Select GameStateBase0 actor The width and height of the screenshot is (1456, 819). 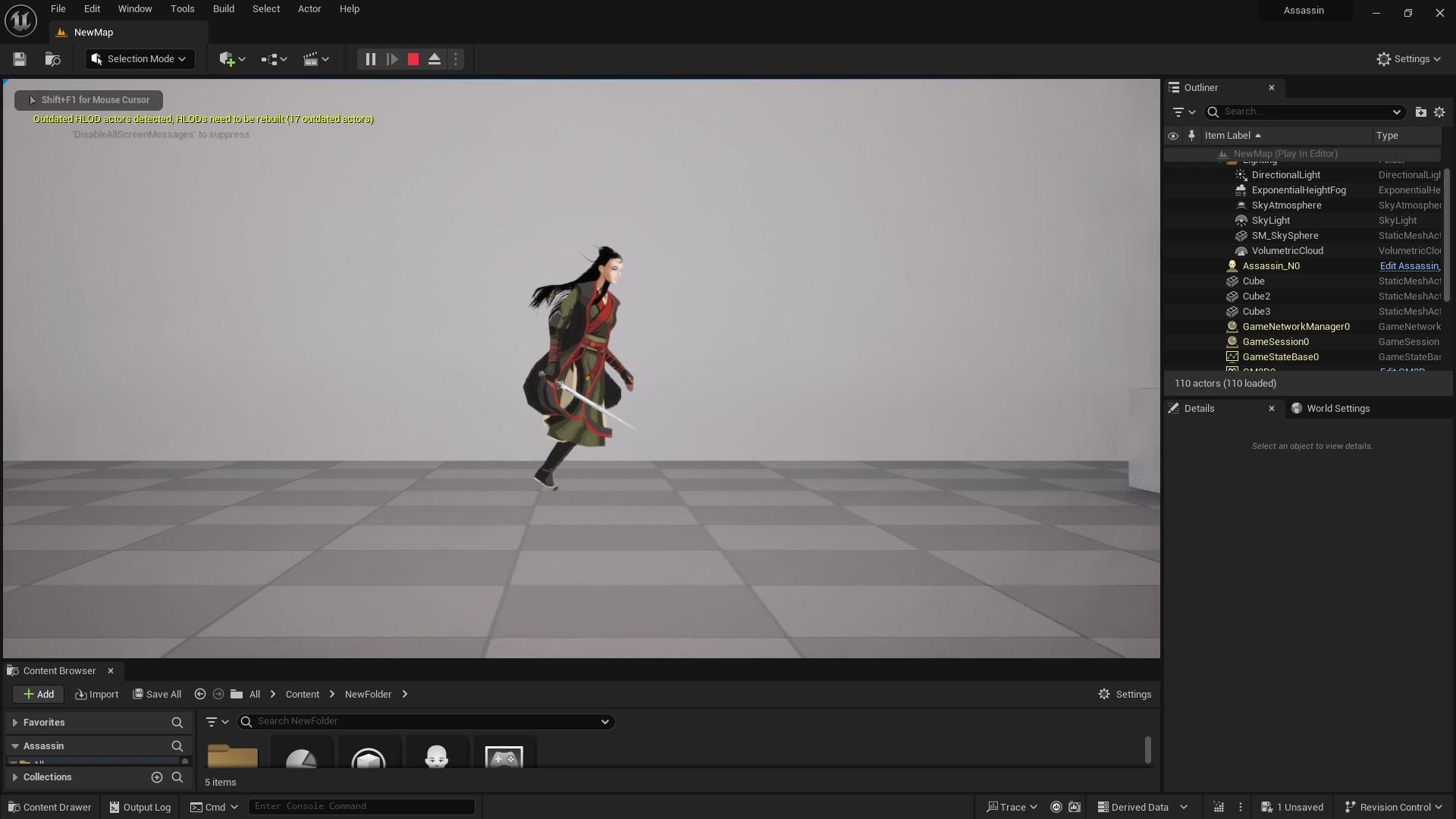pyautogui.click(x=1302, y=357)
